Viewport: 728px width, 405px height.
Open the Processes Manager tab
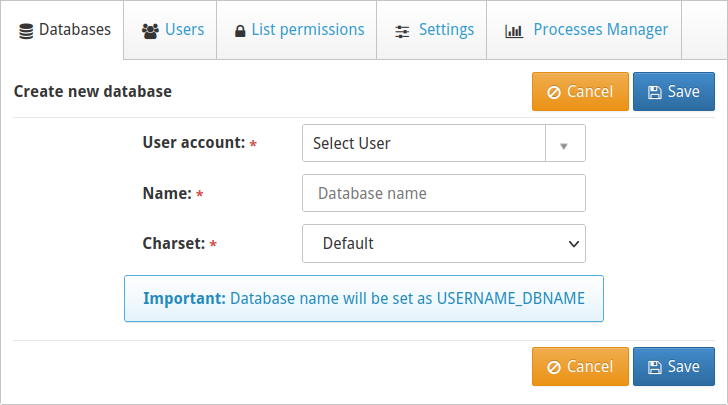point(585,30)
